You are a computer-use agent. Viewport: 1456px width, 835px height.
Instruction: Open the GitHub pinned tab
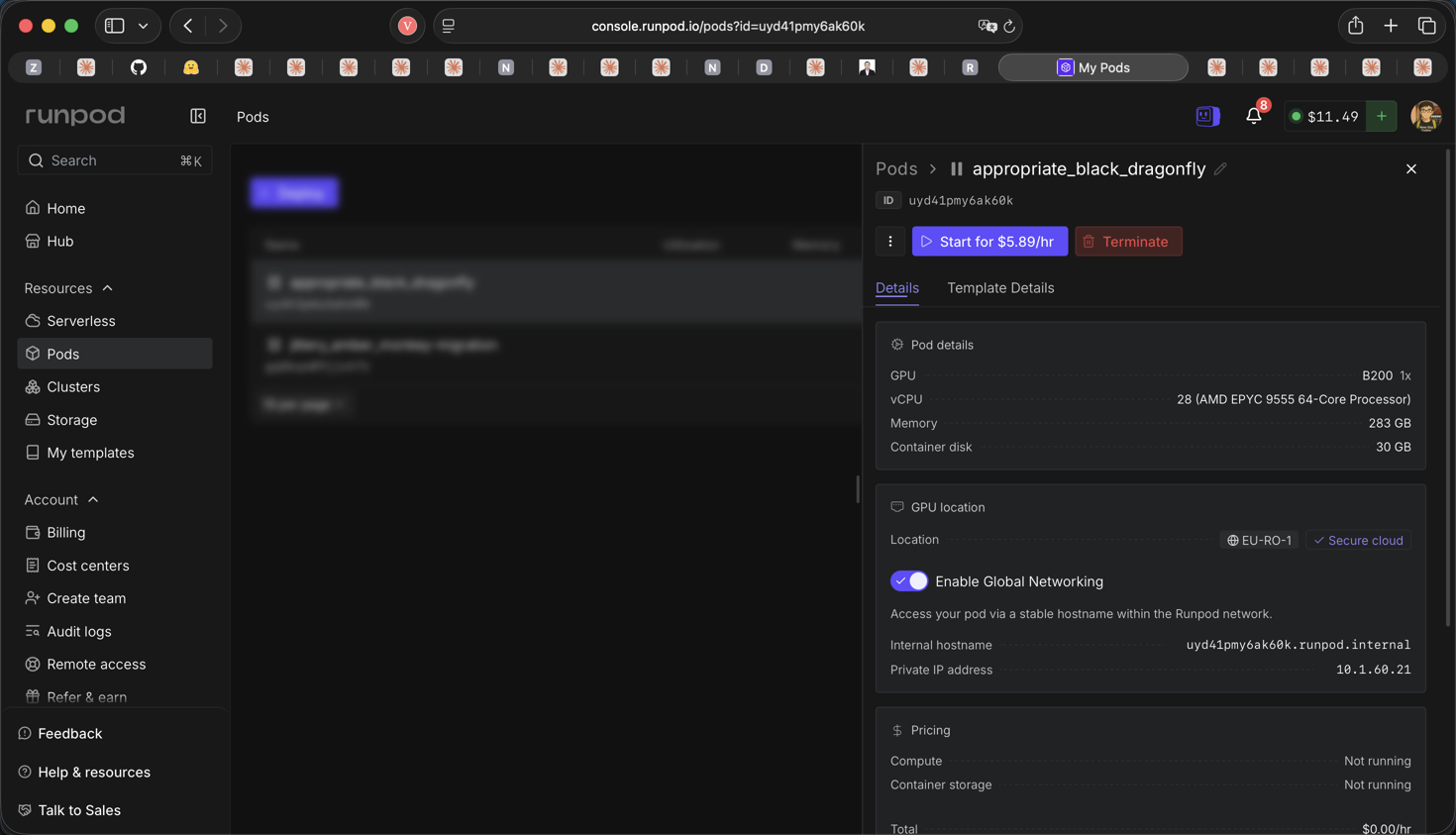click(139, 67)
